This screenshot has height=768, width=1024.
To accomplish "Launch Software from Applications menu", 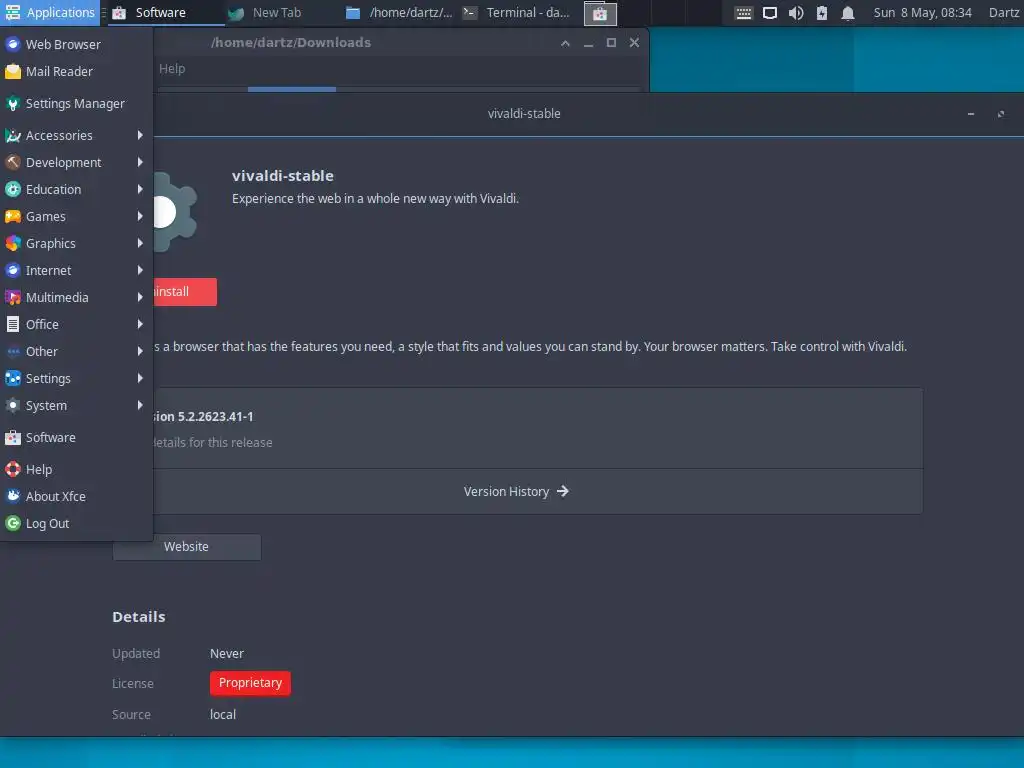I will pyautogui.click(x=76, y=438).
